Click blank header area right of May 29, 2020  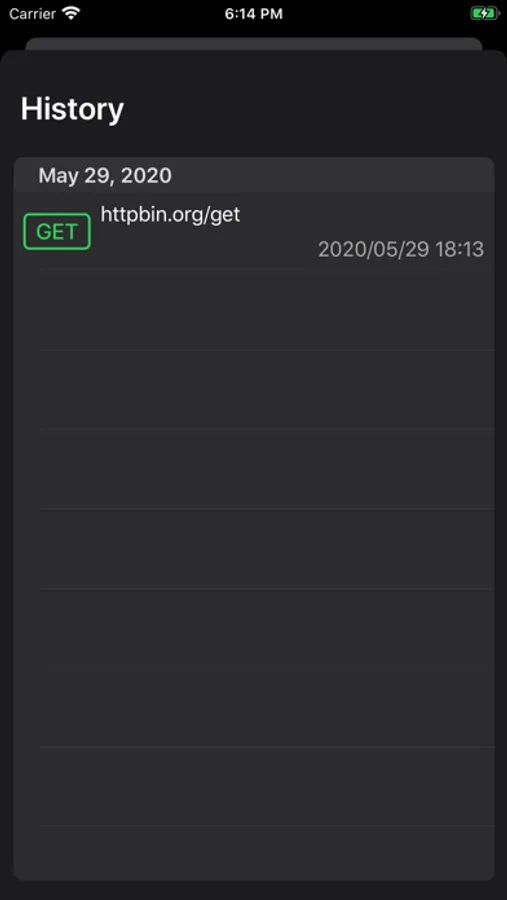pyautogui.click(x=333, y=175)
